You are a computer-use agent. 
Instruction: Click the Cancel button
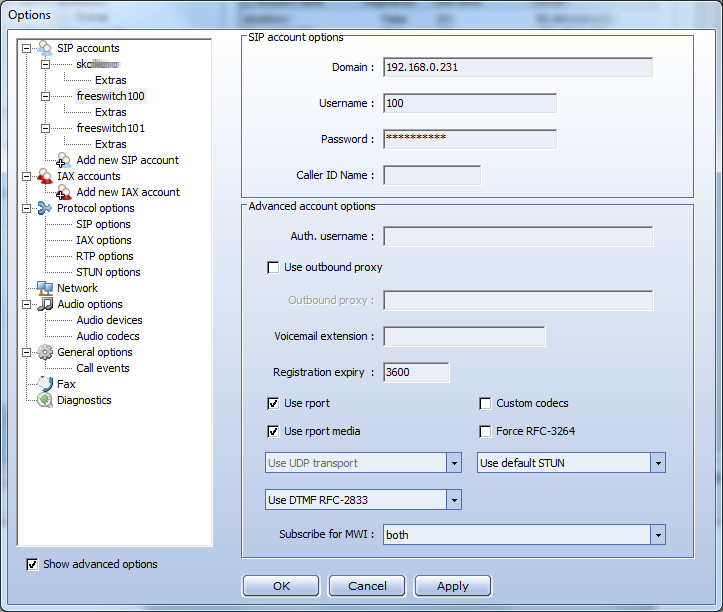click(x=366, y=586)
